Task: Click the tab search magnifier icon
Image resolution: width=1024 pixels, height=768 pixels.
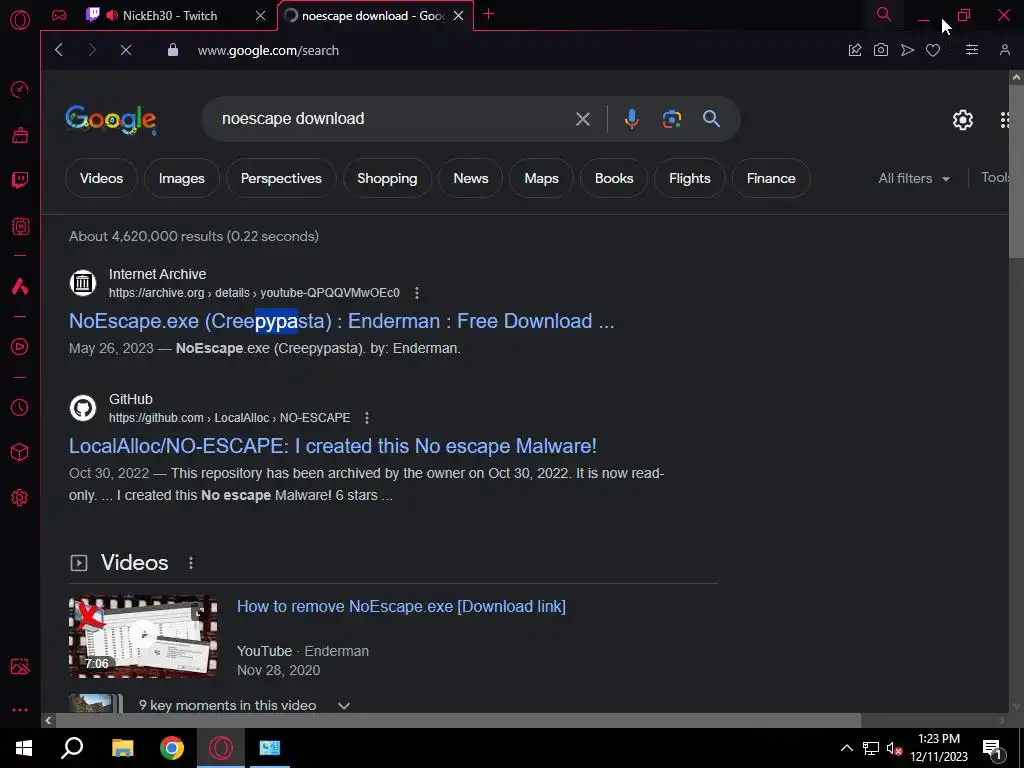Action: point(884,14)
